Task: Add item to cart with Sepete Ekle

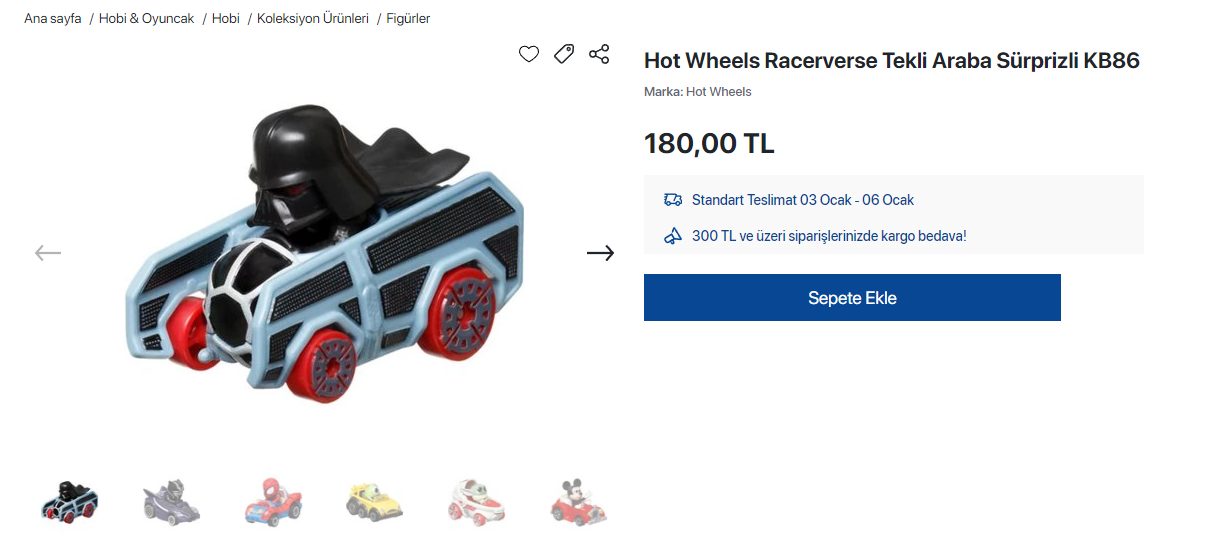Action: [852, 298]
